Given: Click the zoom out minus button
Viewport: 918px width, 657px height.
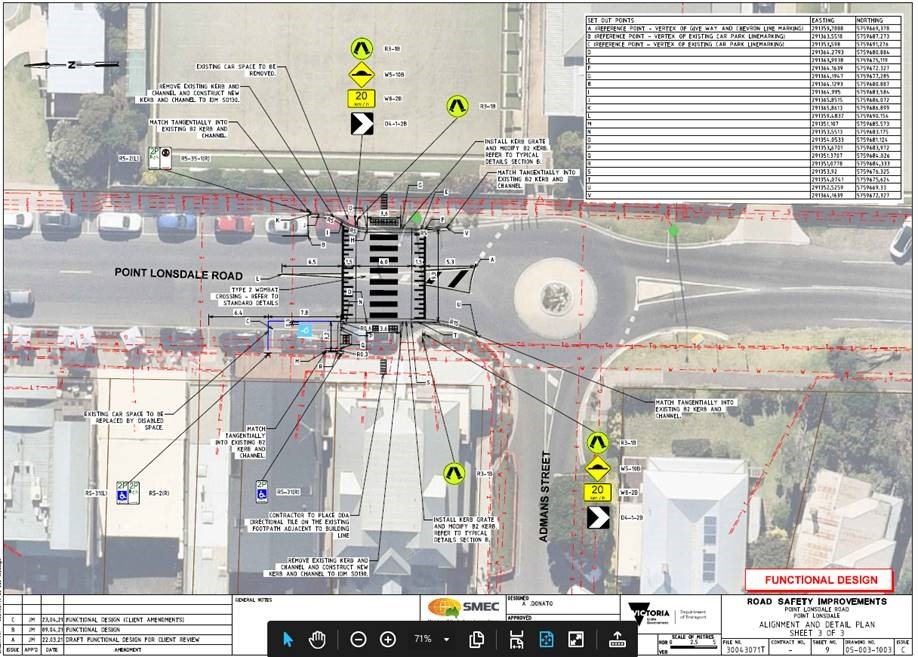Looking at the screenshot, I should [x=358, y=639].
